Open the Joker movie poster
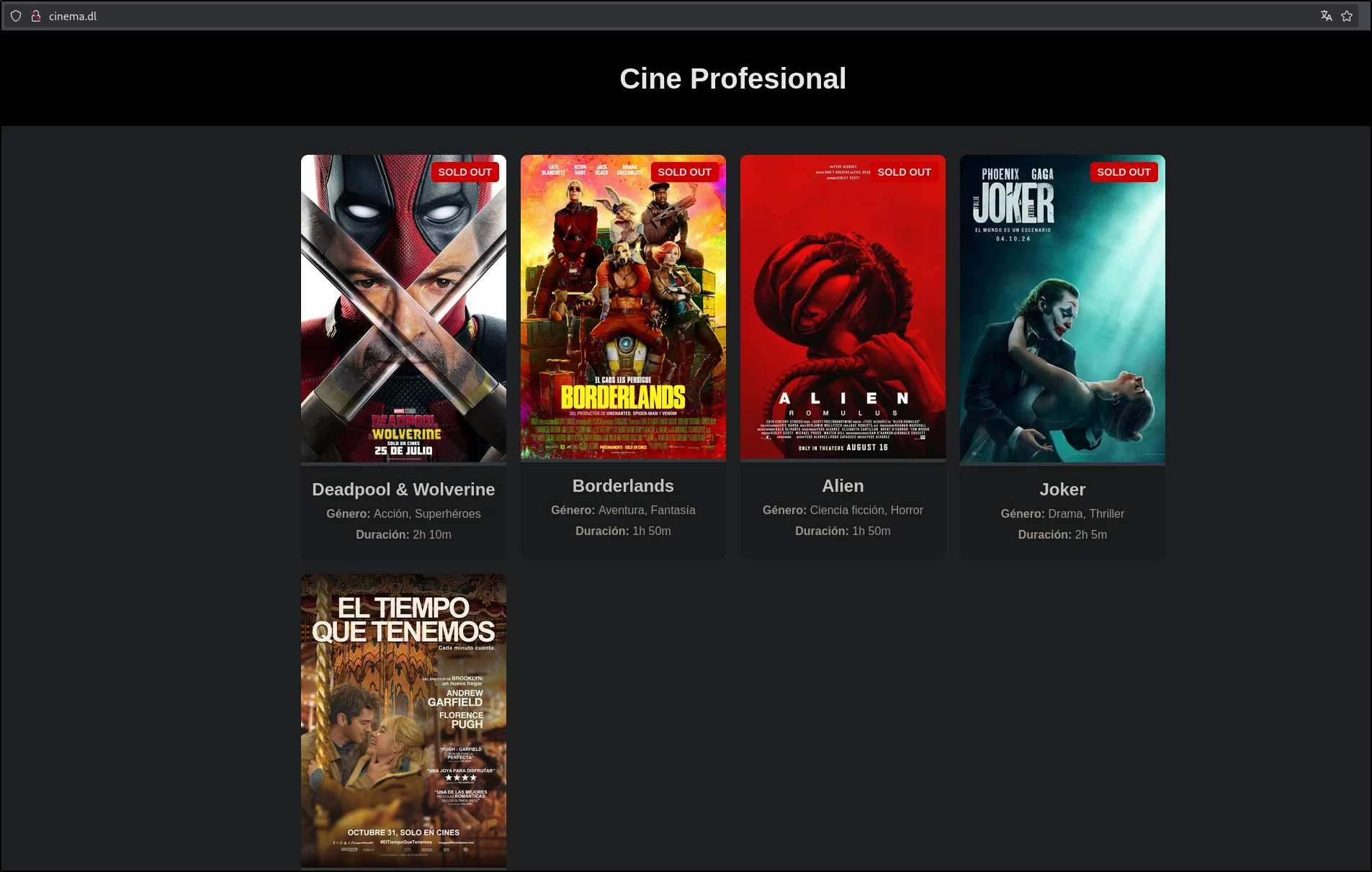 tap(1062, 308)
